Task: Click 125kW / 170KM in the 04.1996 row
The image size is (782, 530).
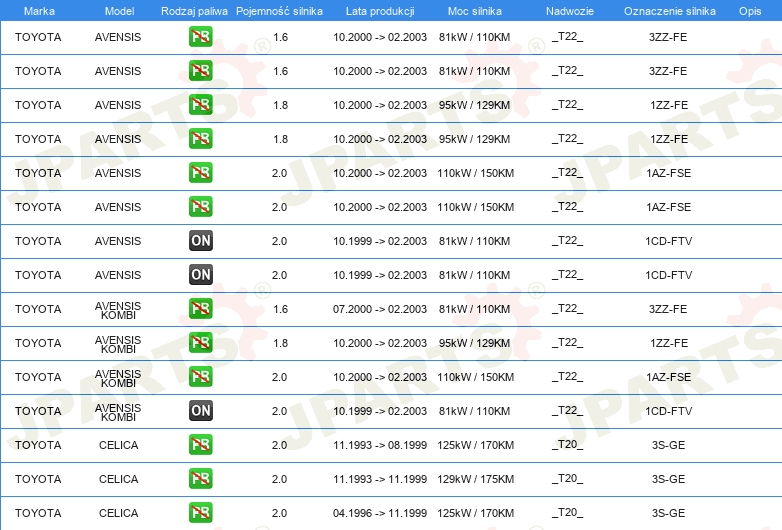Action: (475, 513)
